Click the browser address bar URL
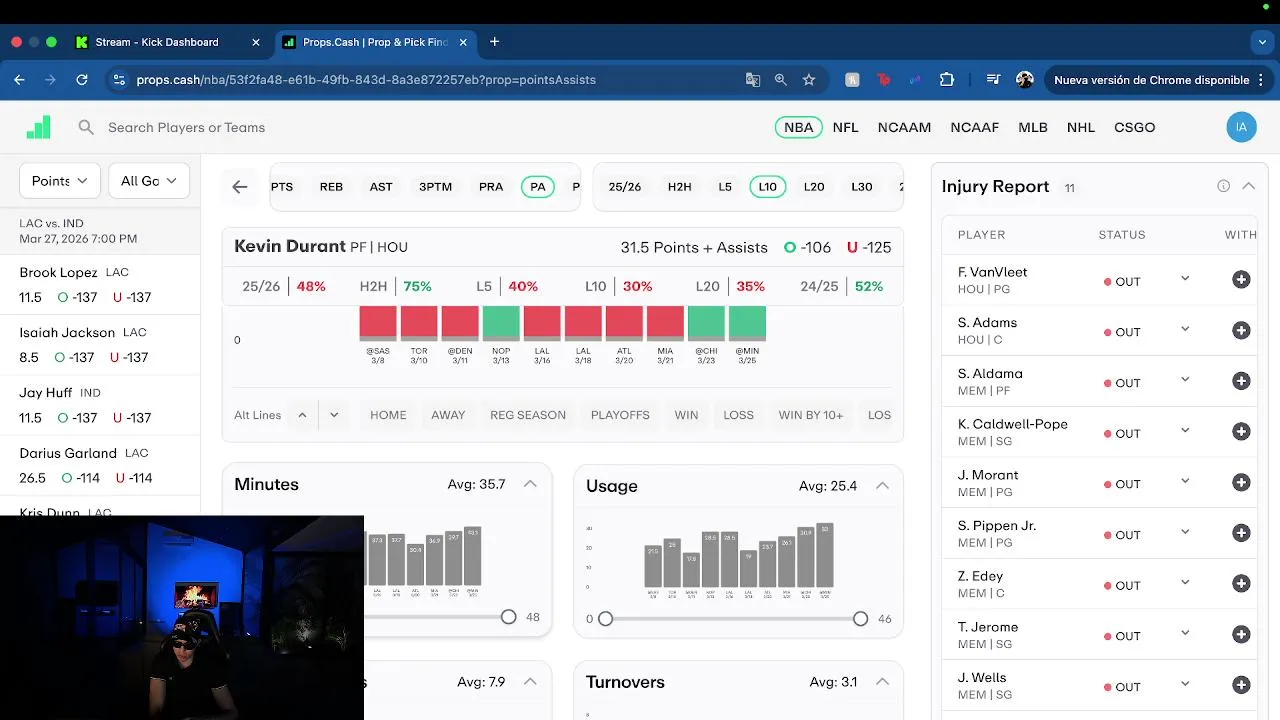 tap(366, 80)
